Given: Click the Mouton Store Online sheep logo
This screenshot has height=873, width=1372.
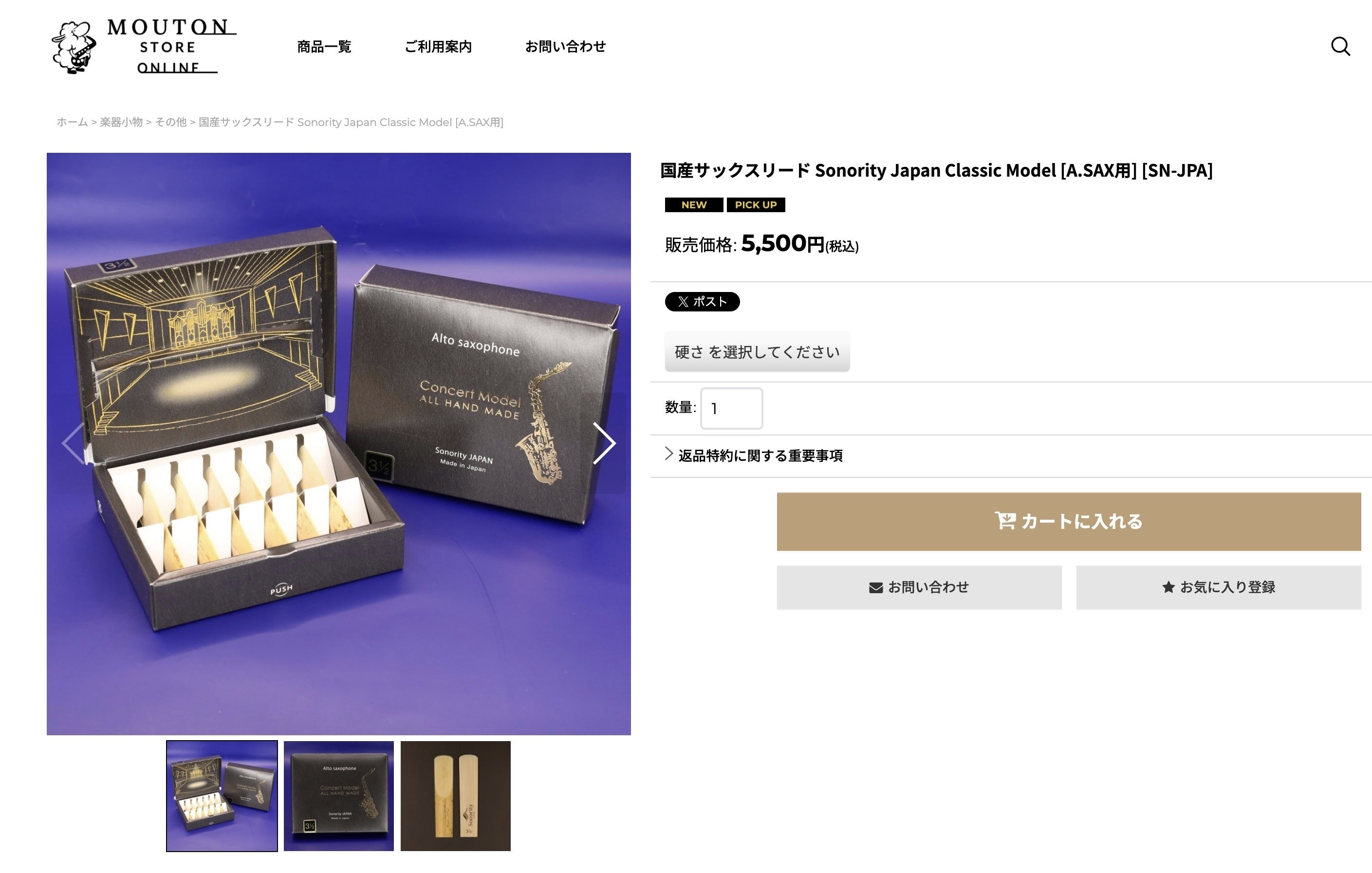Looking at the screenshot, I should coord(144,46).
